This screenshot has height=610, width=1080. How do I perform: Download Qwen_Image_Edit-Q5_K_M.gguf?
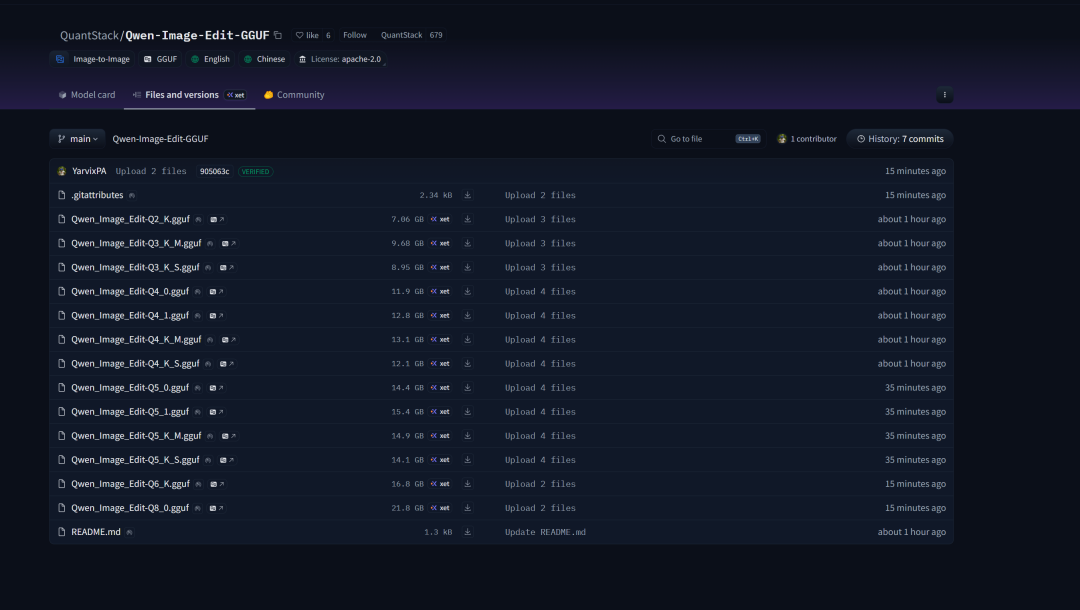tap(468, 437)
